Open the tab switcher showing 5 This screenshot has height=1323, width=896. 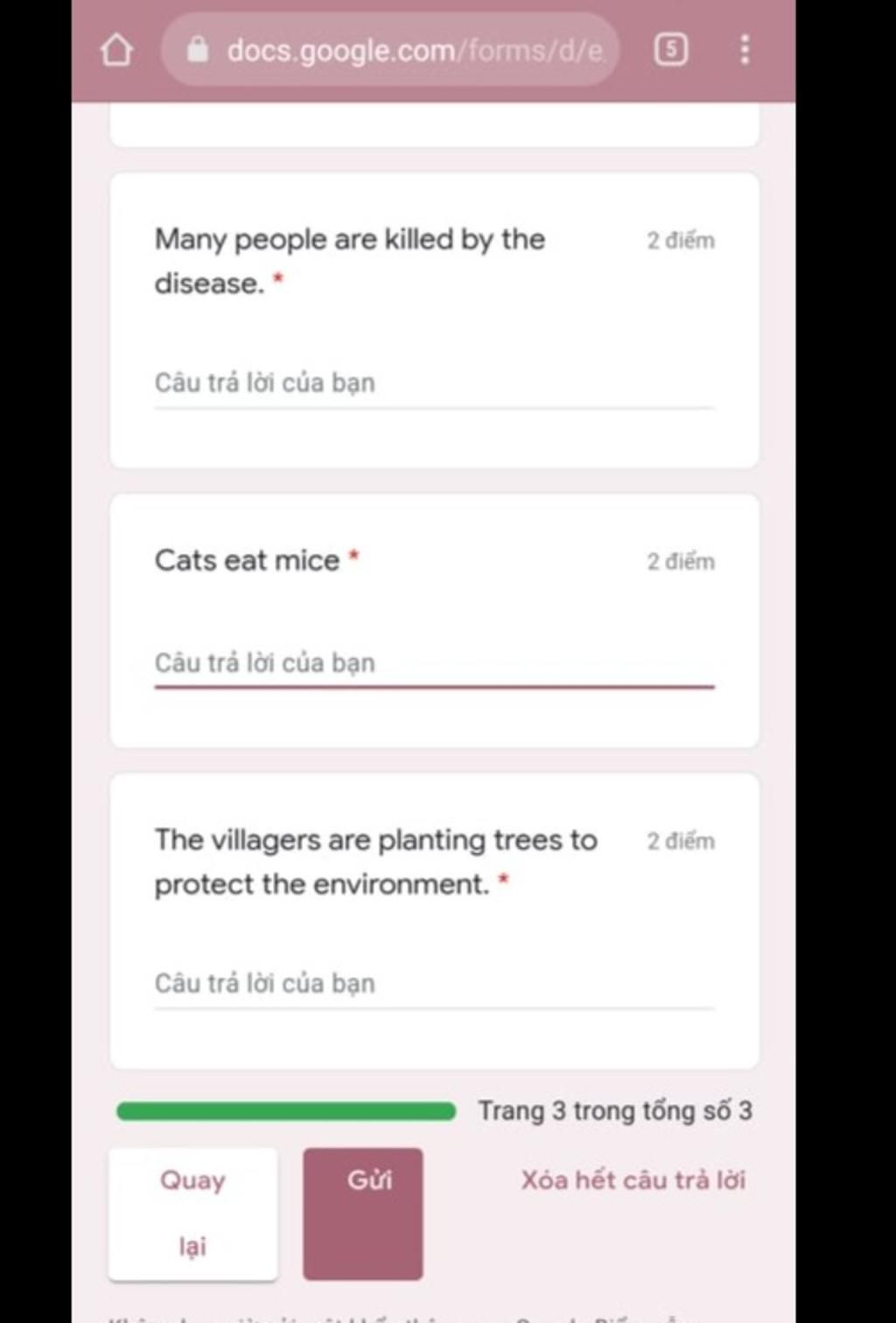pos(671,49)
